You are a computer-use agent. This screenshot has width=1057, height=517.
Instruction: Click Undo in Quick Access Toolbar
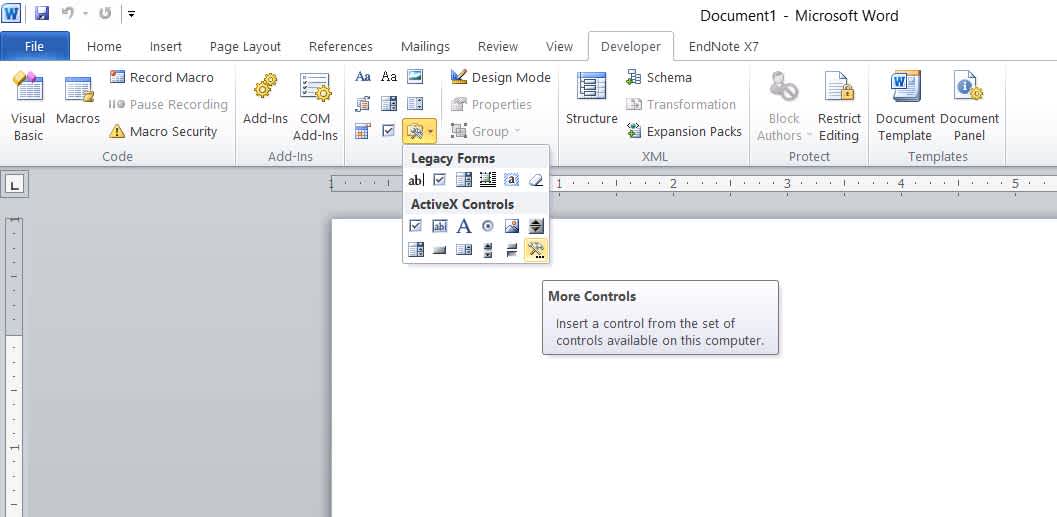67,13
